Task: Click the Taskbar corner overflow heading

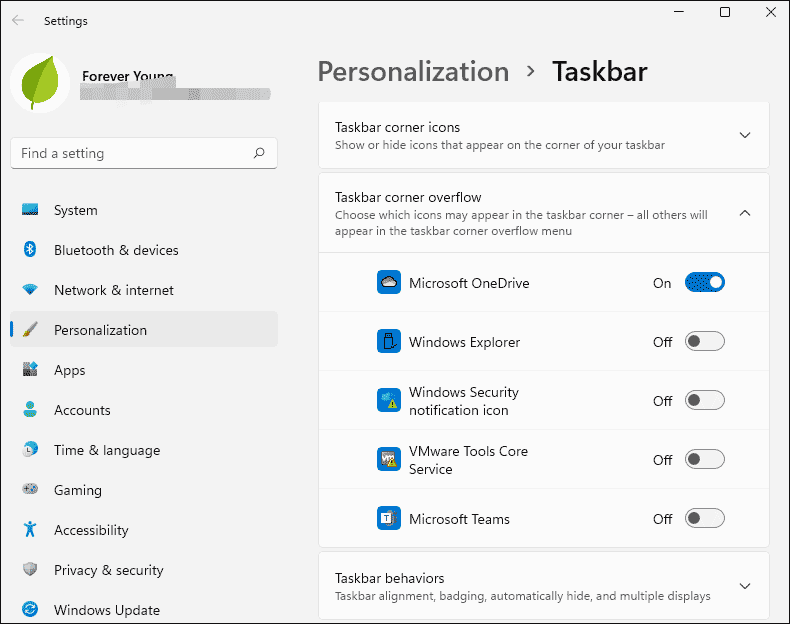Action: tap(408, 197)
